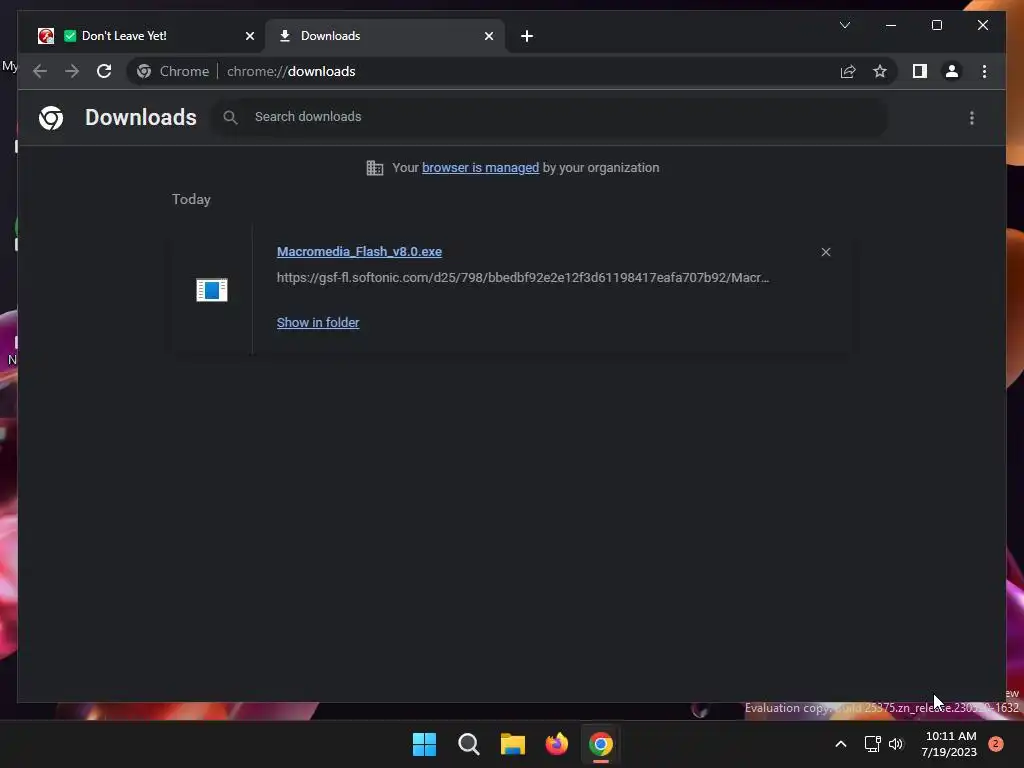Click Show in folder link
1024x768 pixels.
[x=318, y=323]
